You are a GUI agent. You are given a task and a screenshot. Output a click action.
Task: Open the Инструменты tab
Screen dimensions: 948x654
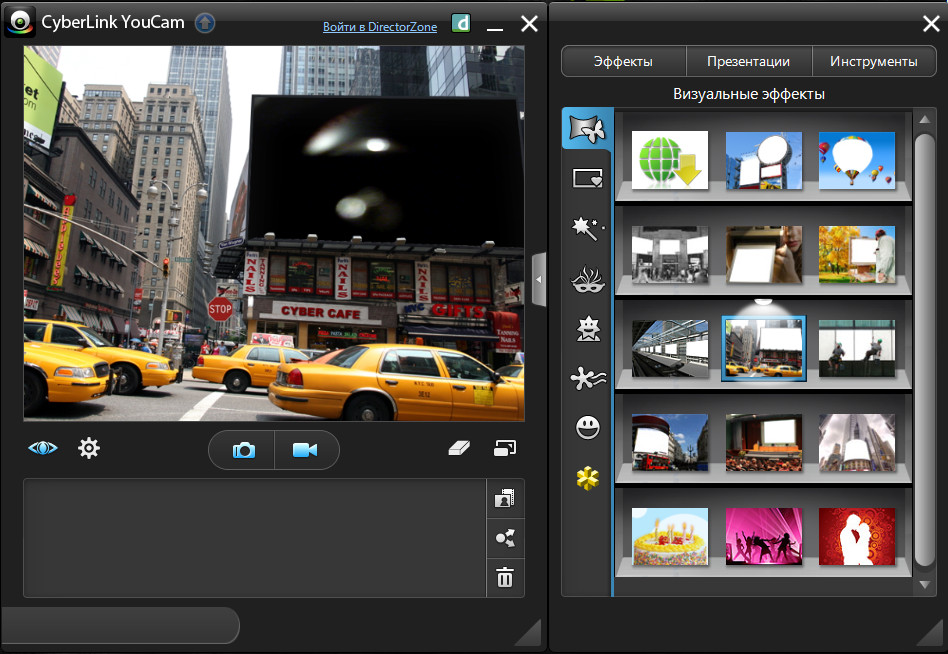pos(874,62)
